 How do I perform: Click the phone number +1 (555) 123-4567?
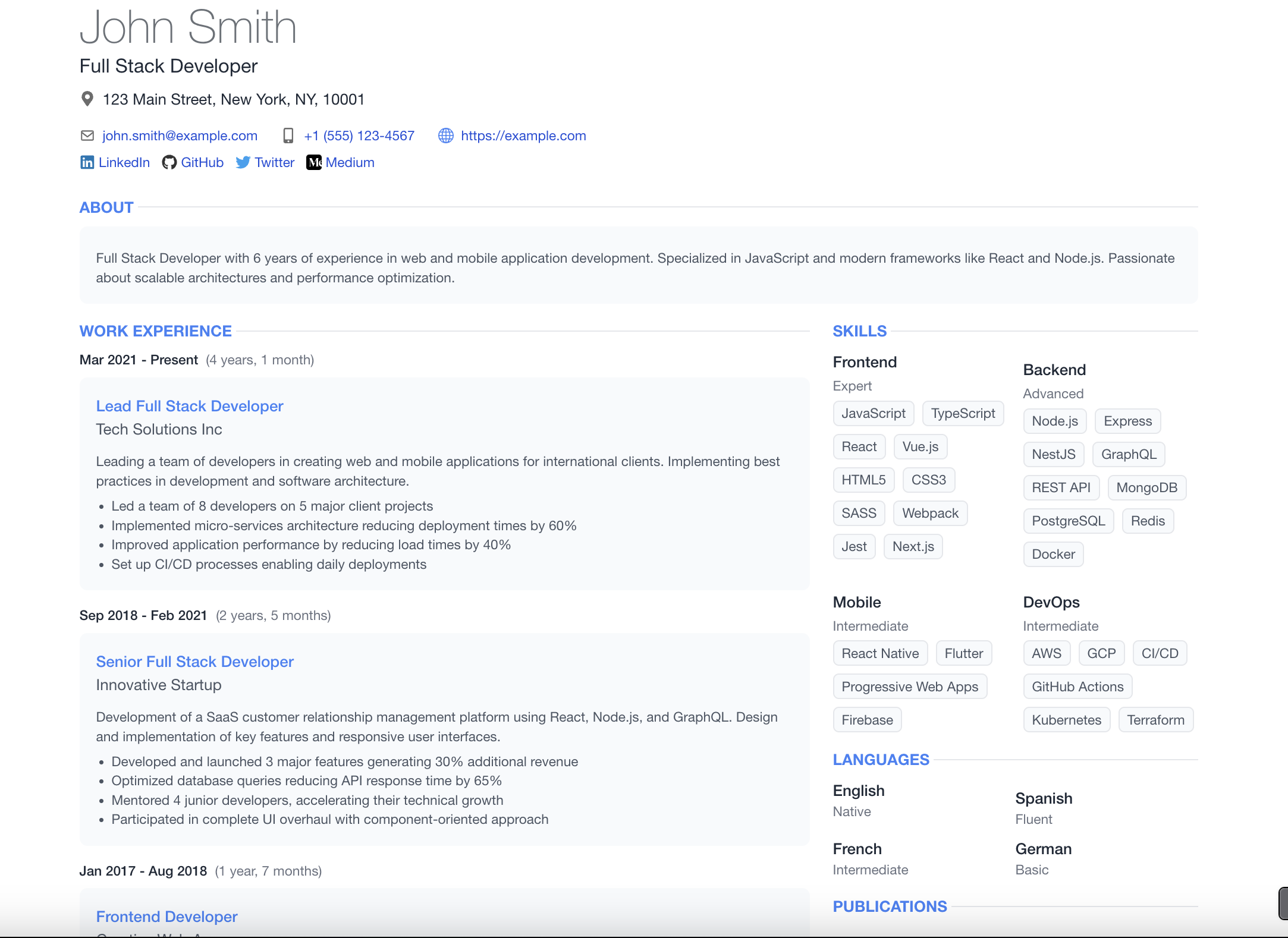tap(359, 136)
